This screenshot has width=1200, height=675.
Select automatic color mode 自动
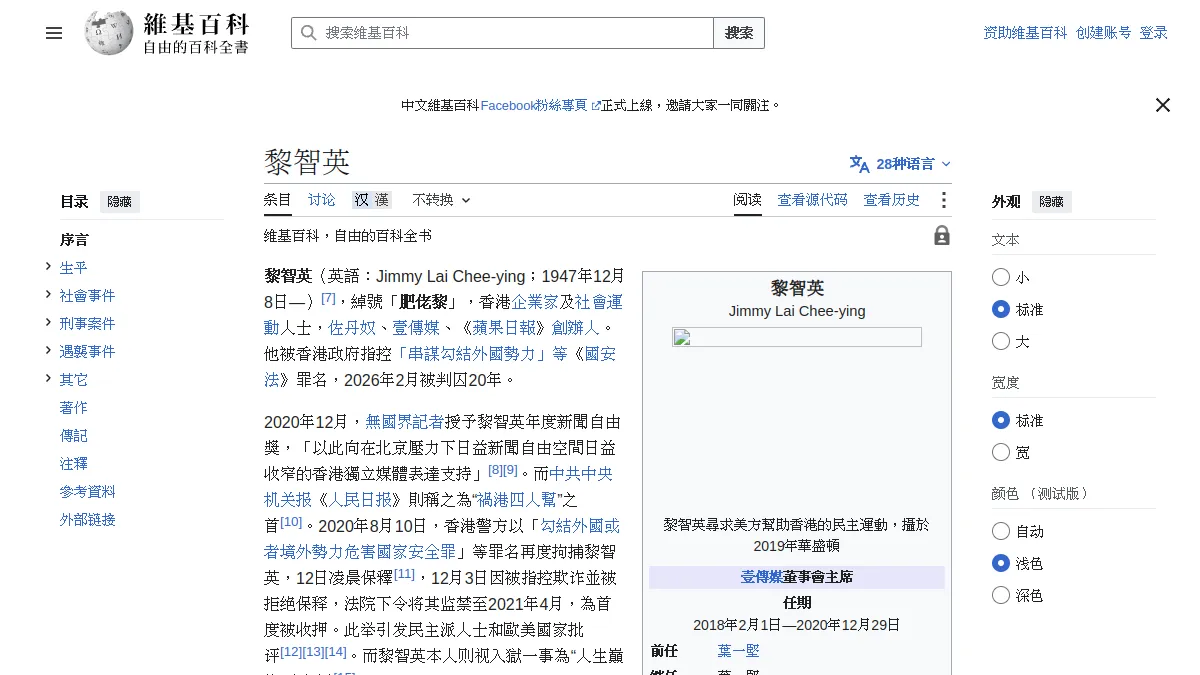pos(1001,531)
